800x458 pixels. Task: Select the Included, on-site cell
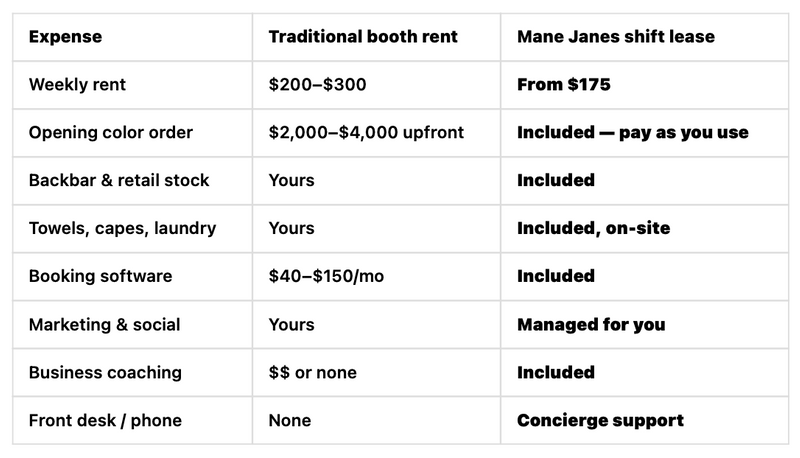593,228
